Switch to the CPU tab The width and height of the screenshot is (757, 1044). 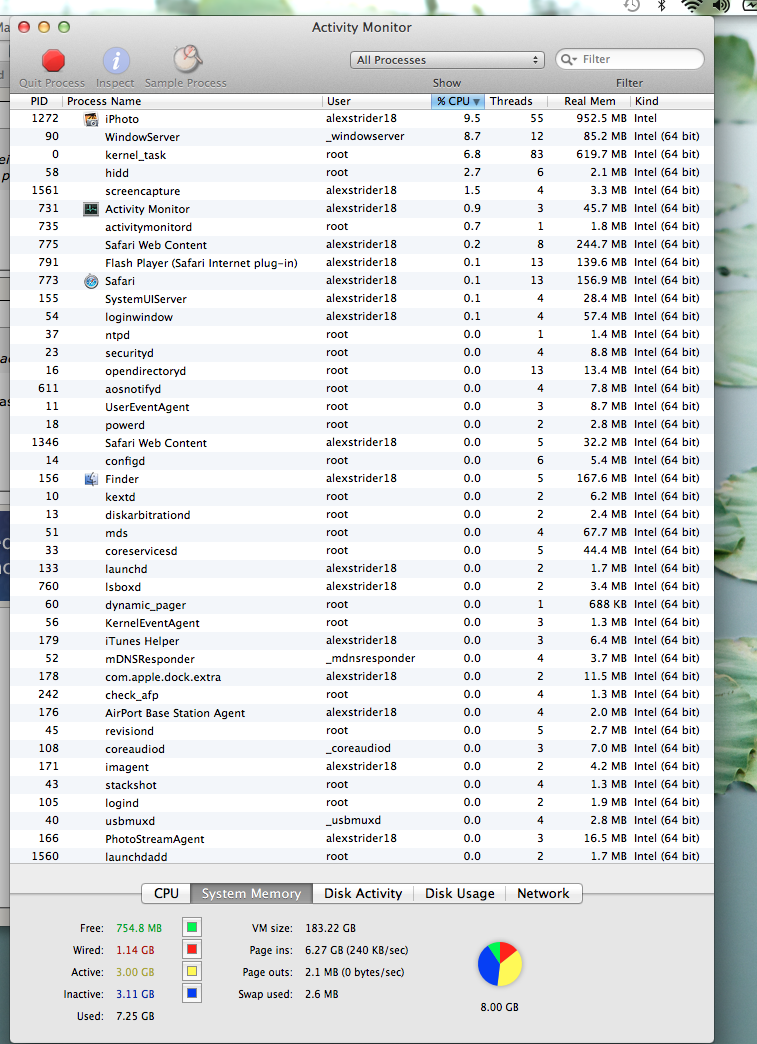click(x=166, y=894)
